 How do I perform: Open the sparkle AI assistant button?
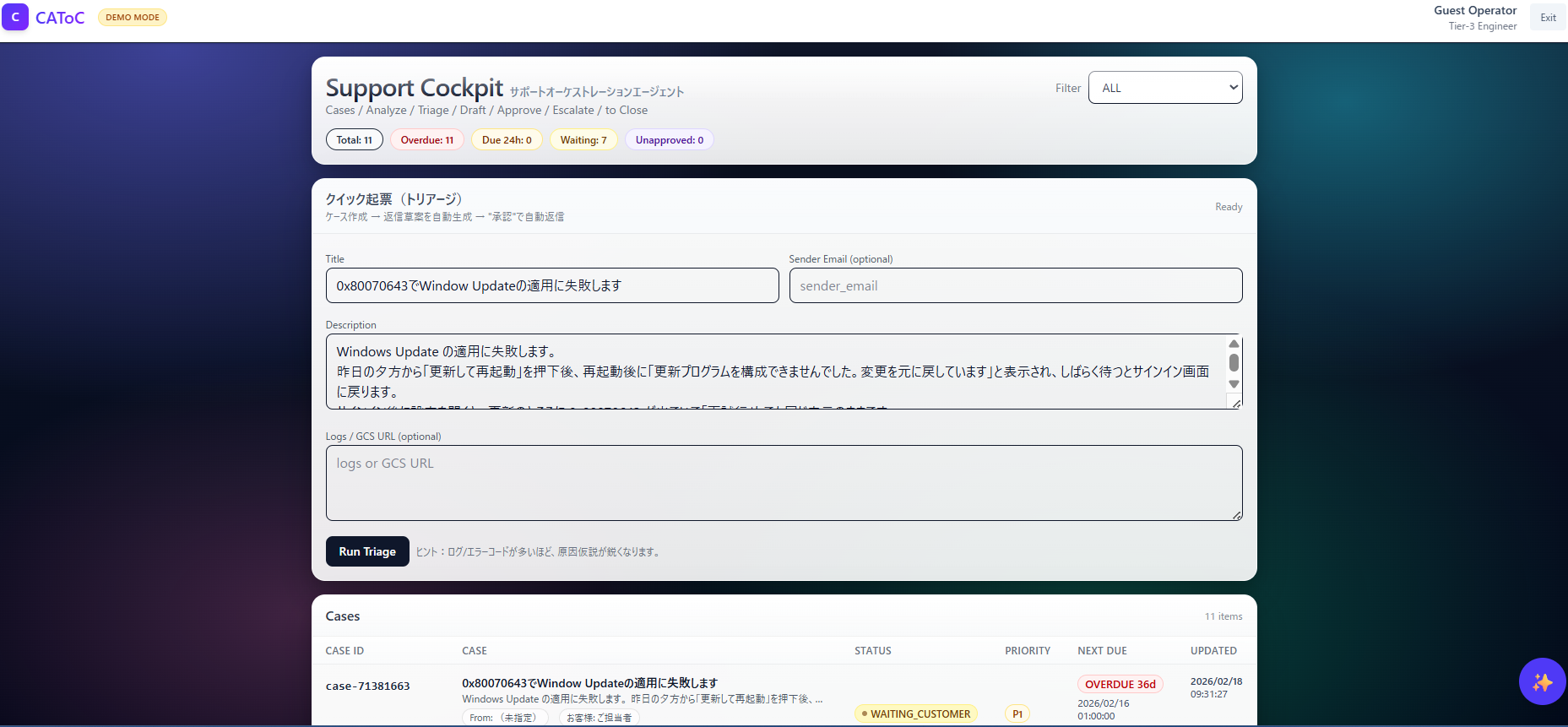pyautogui.click(x=1542, y=681)
